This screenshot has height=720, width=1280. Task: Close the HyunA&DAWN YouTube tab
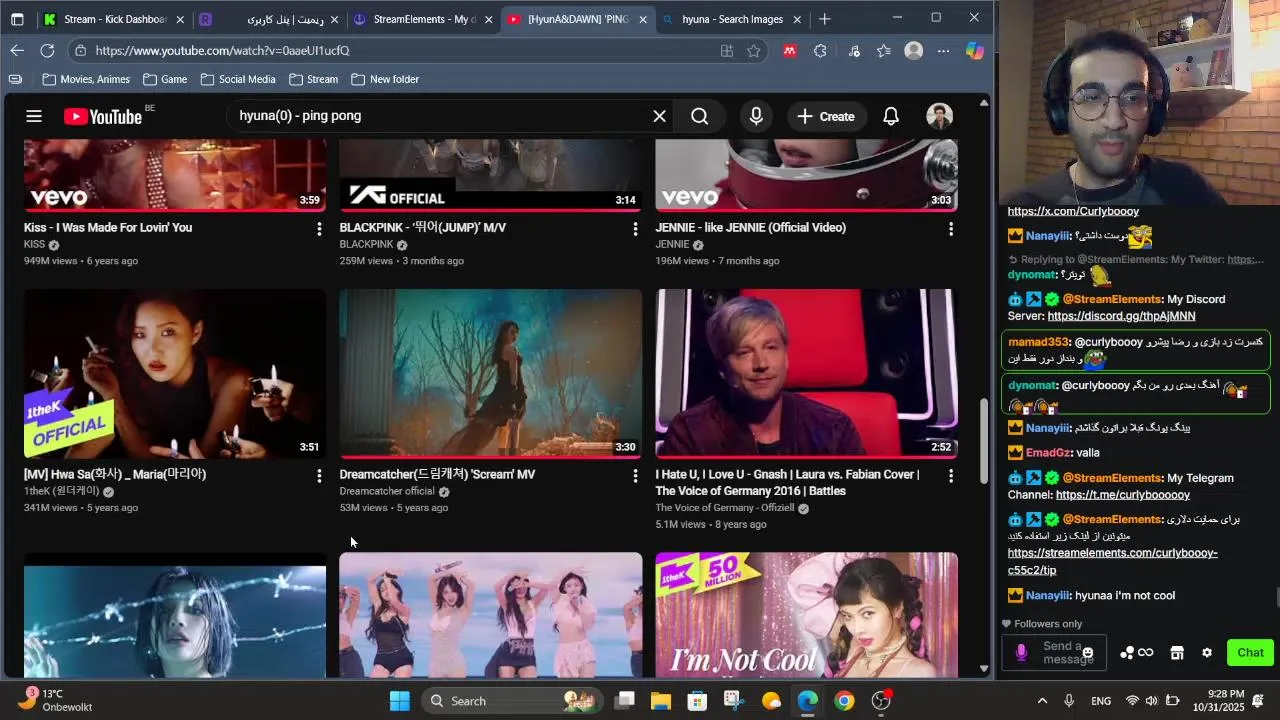click(642, 19)
